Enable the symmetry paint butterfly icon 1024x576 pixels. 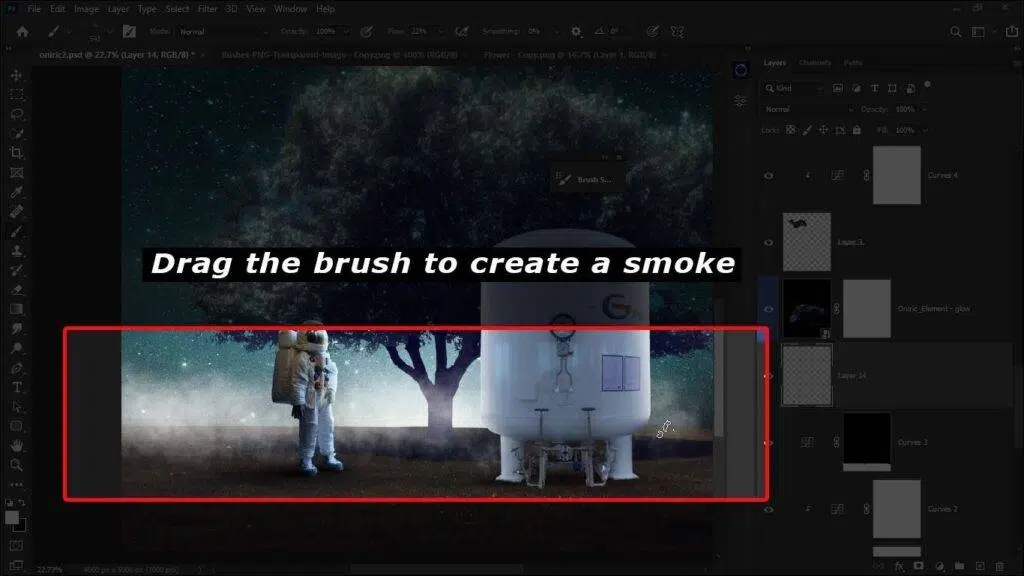pos(677,31)
